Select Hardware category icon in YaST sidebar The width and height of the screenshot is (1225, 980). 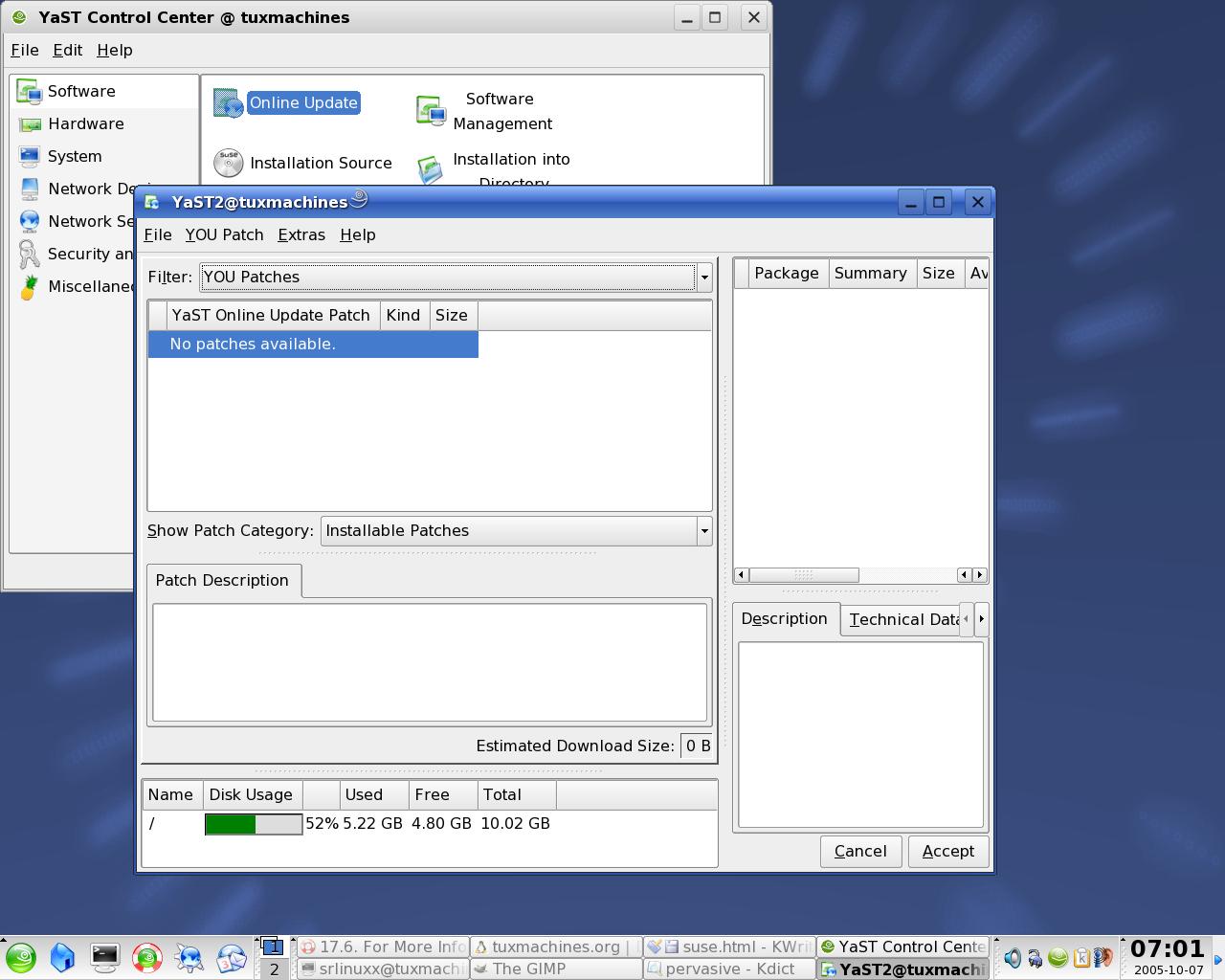pyautogui.click(x=31, y=124)
